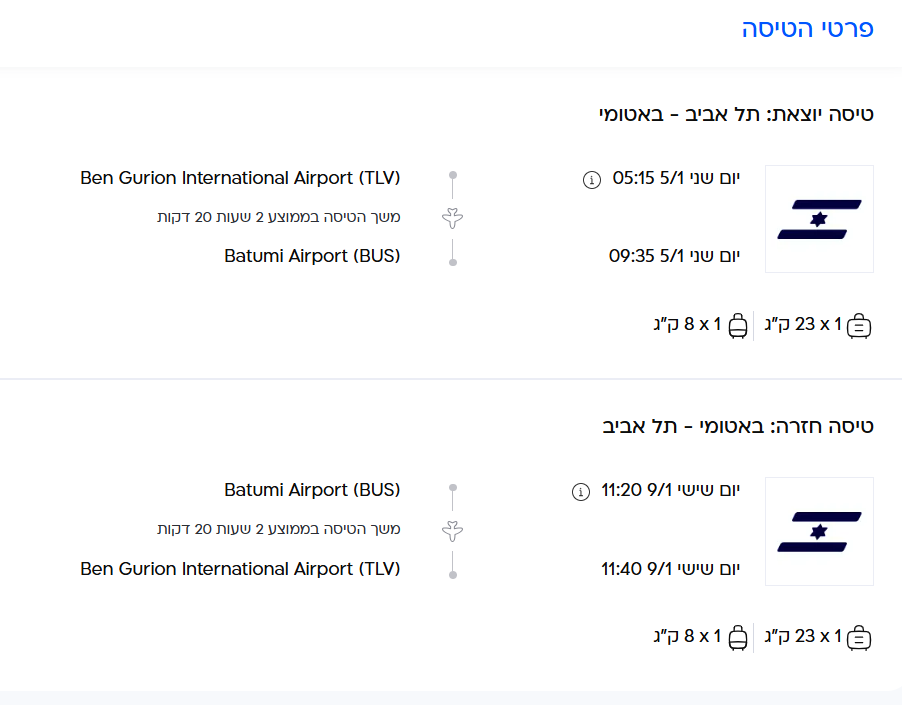This screenshot has height=705, width=902.
Task: Click the return flight title באטומי - תל אביב
Action: [738, 425]
